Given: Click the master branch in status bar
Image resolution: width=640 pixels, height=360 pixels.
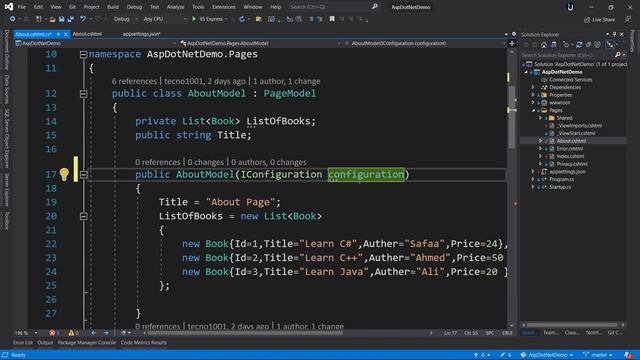Looking at the screenshot, I should (598, 355).
